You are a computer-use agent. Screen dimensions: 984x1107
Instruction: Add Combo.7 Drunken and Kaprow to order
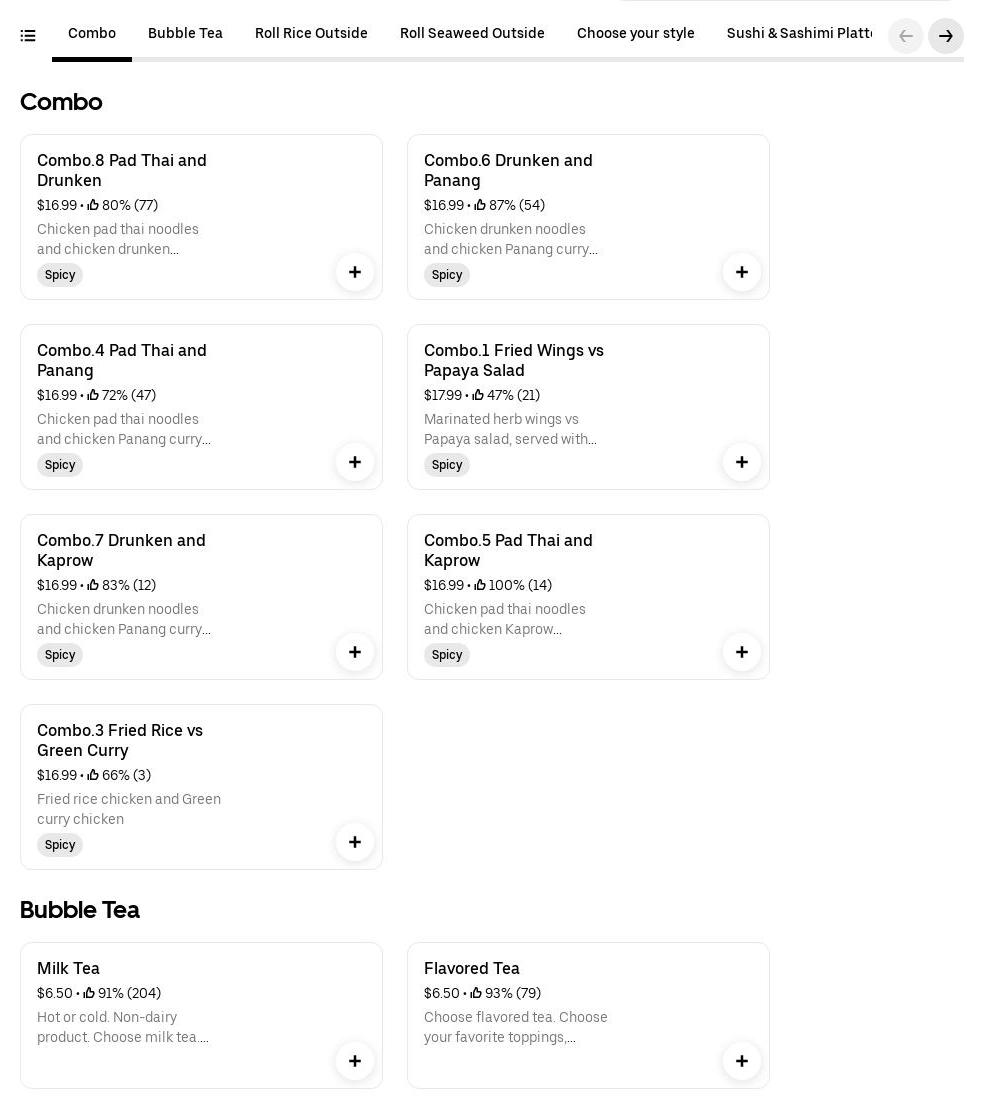[355, 652]
